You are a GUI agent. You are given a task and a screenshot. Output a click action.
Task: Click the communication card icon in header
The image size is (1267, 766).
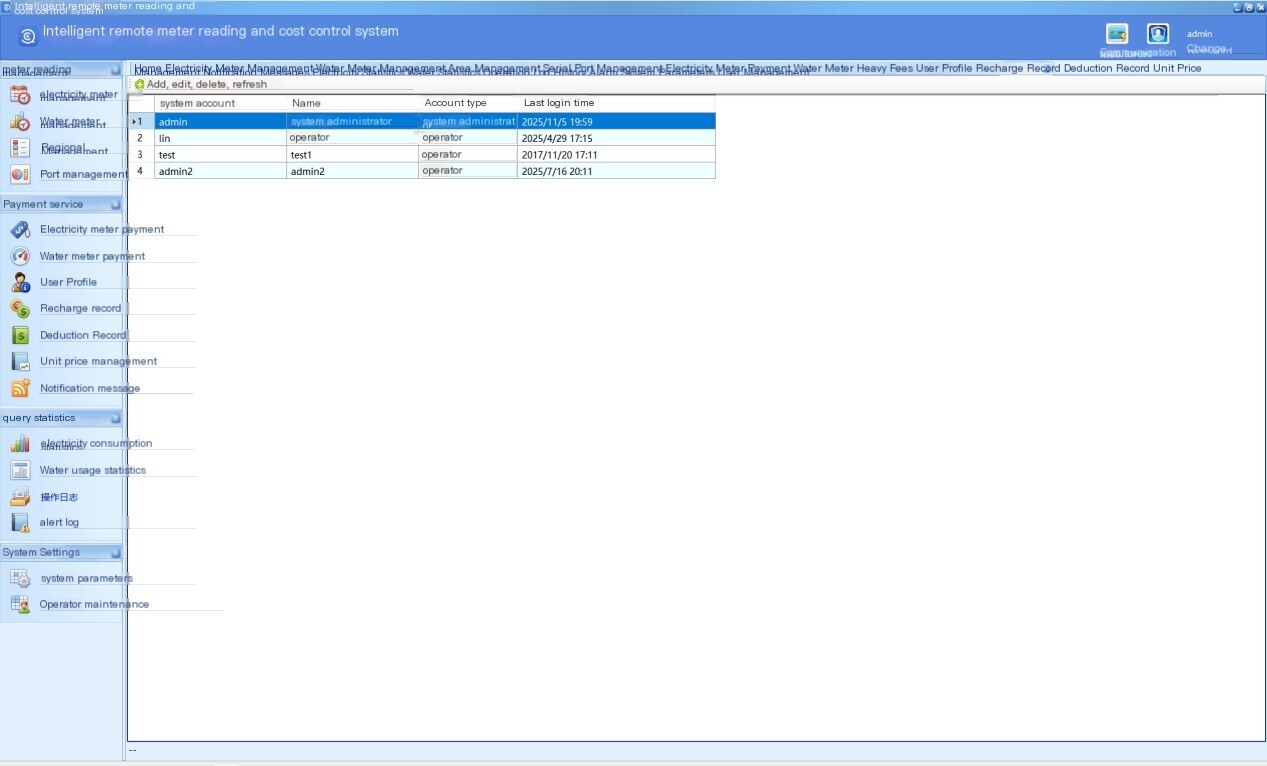[x=1117, y=33]
